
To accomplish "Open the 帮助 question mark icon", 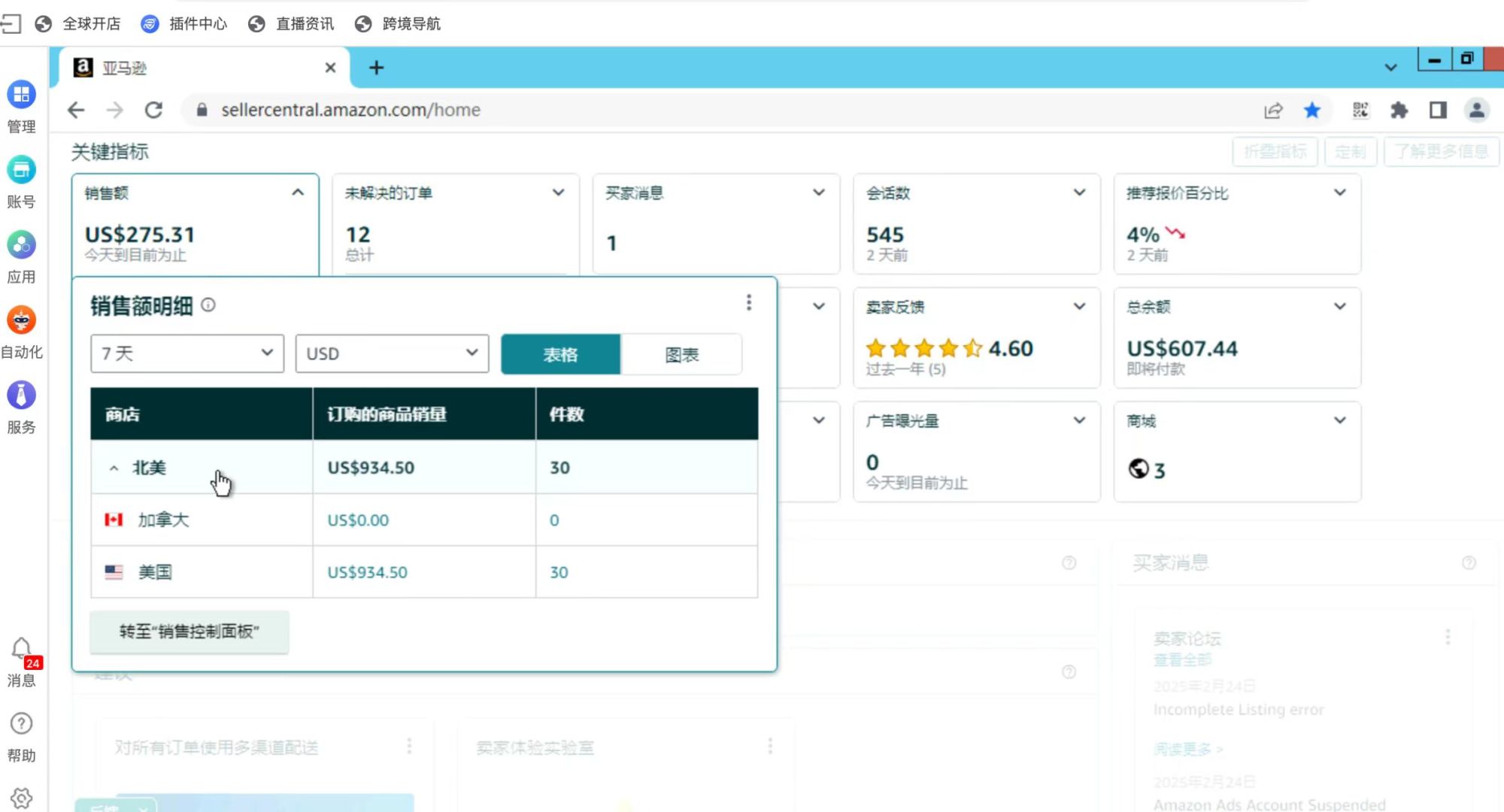I will pyautogui.click(x=21, y=723).
